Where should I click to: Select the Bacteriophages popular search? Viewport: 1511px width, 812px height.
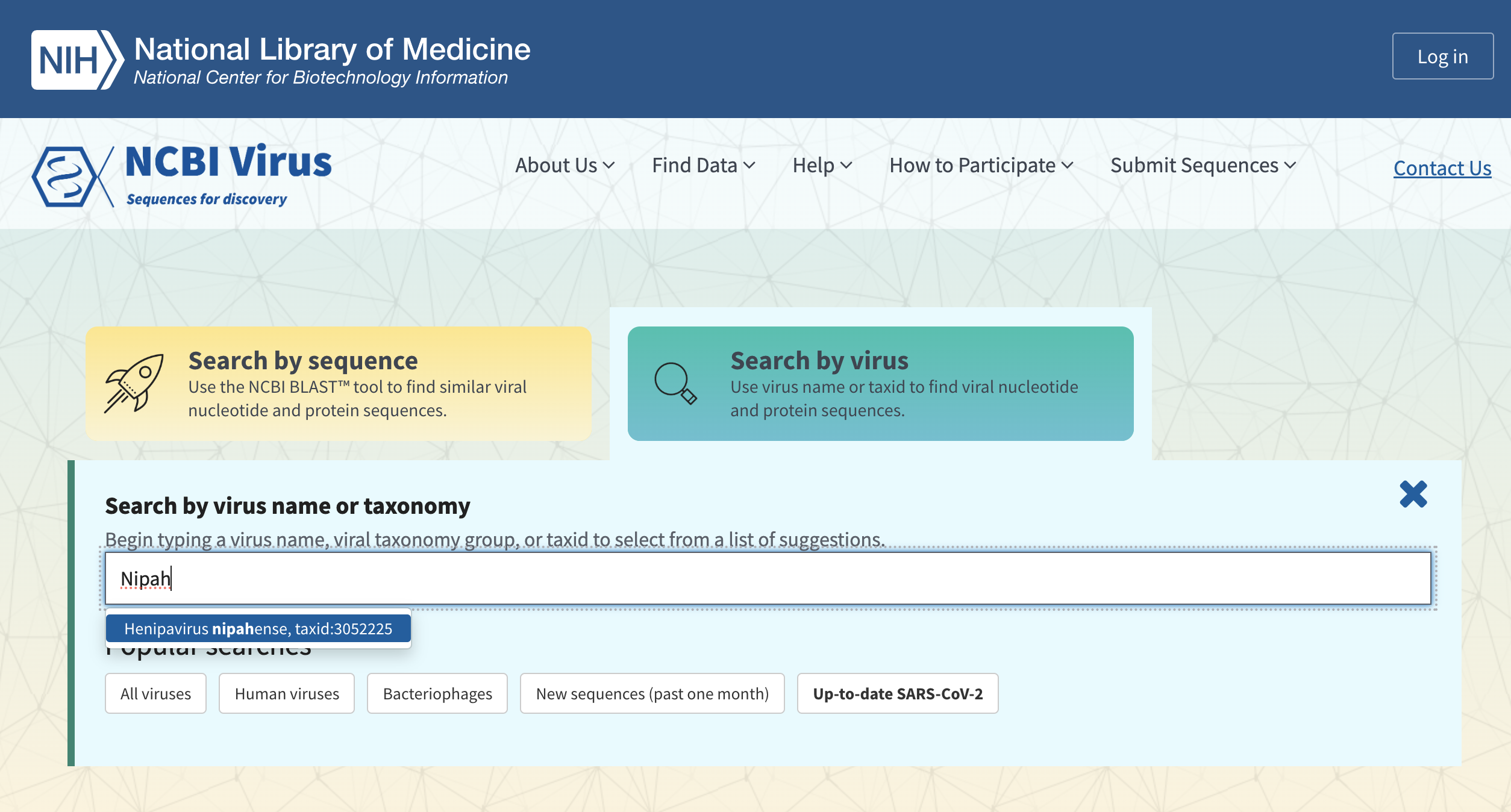pyautogui.click(x=437, y=693)
